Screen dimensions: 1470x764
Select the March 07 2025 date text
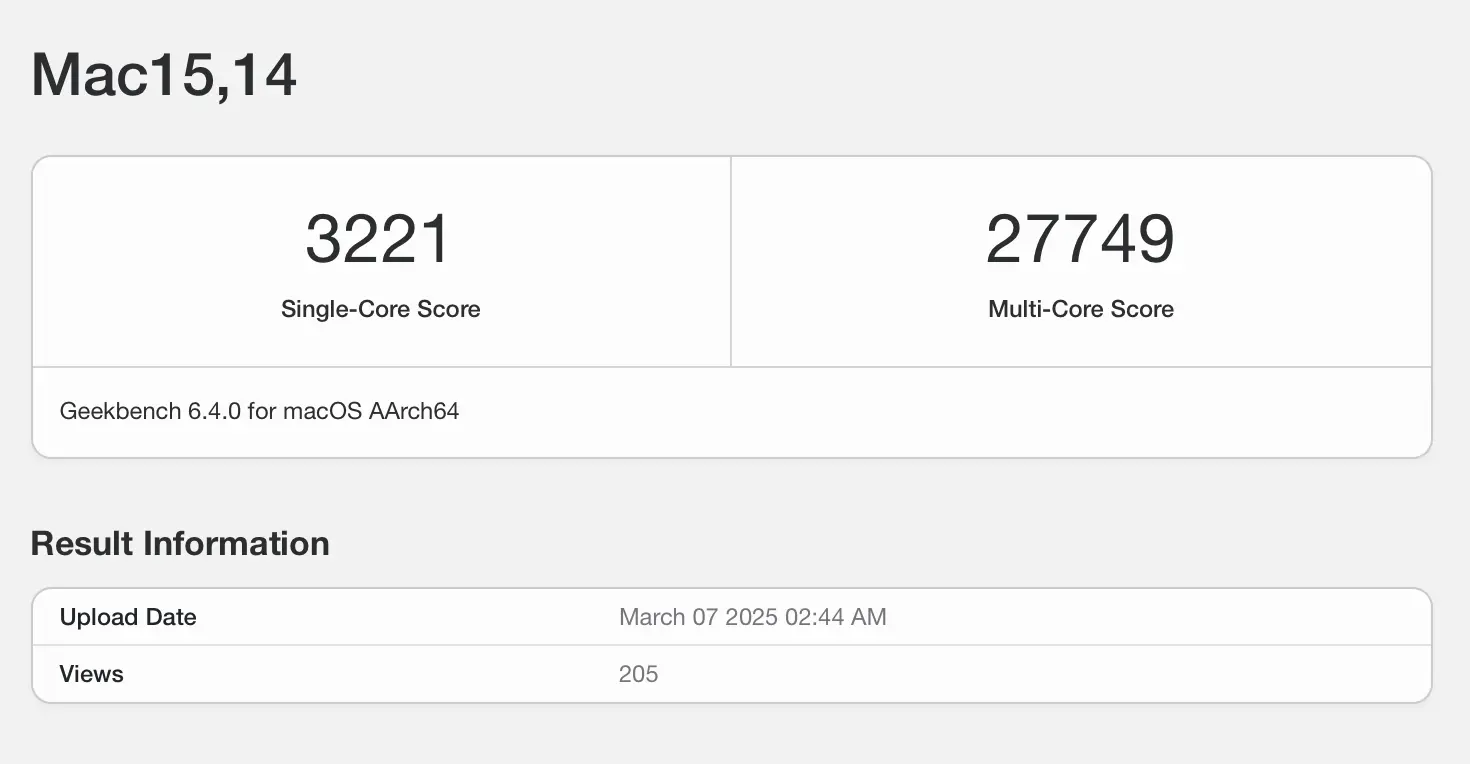[698, 617]
